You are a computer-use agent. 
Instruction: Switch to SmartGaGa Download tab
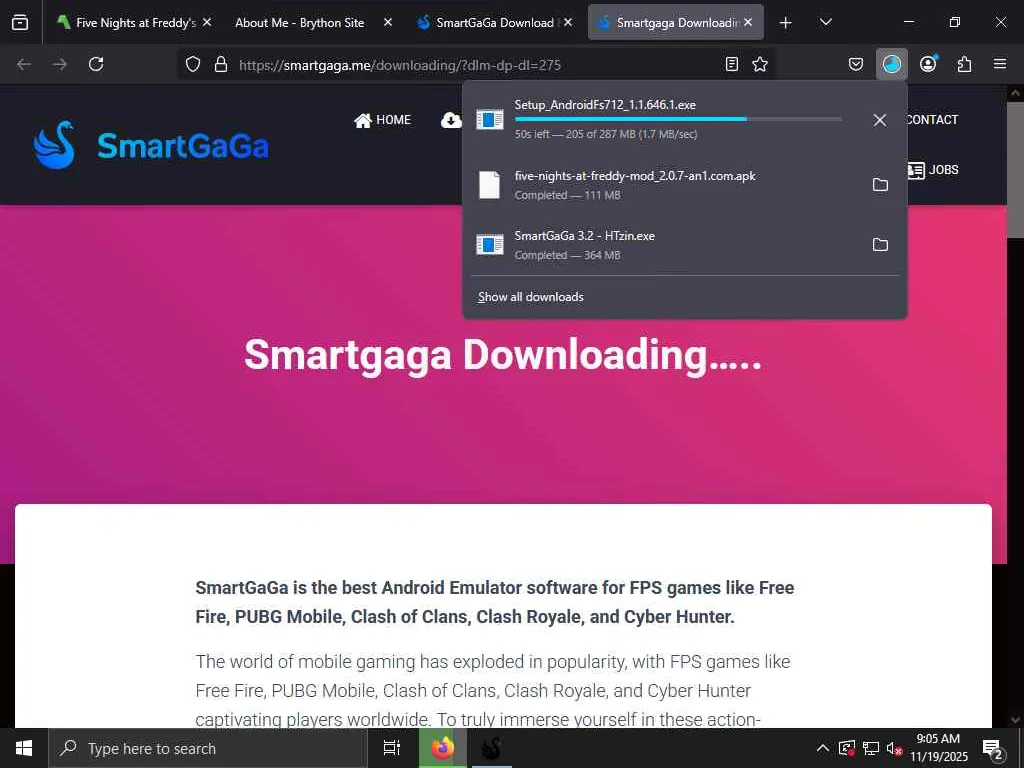[494, 22]
